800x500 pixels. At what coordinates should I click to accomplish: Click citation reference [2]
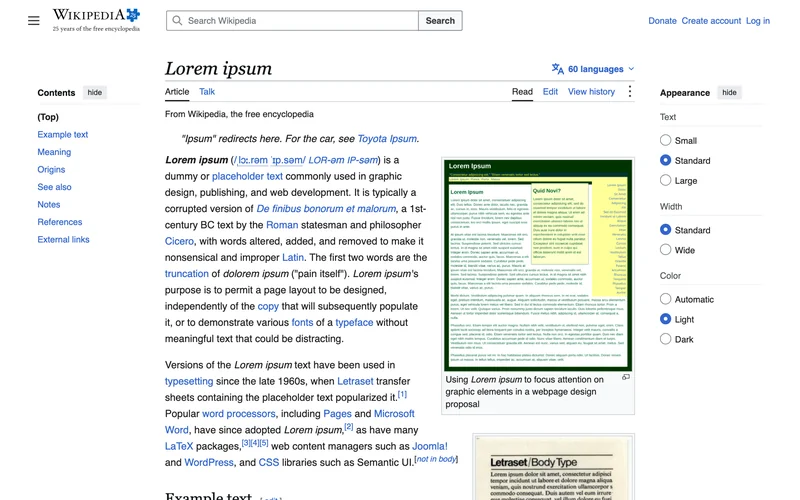pos(348,427)
